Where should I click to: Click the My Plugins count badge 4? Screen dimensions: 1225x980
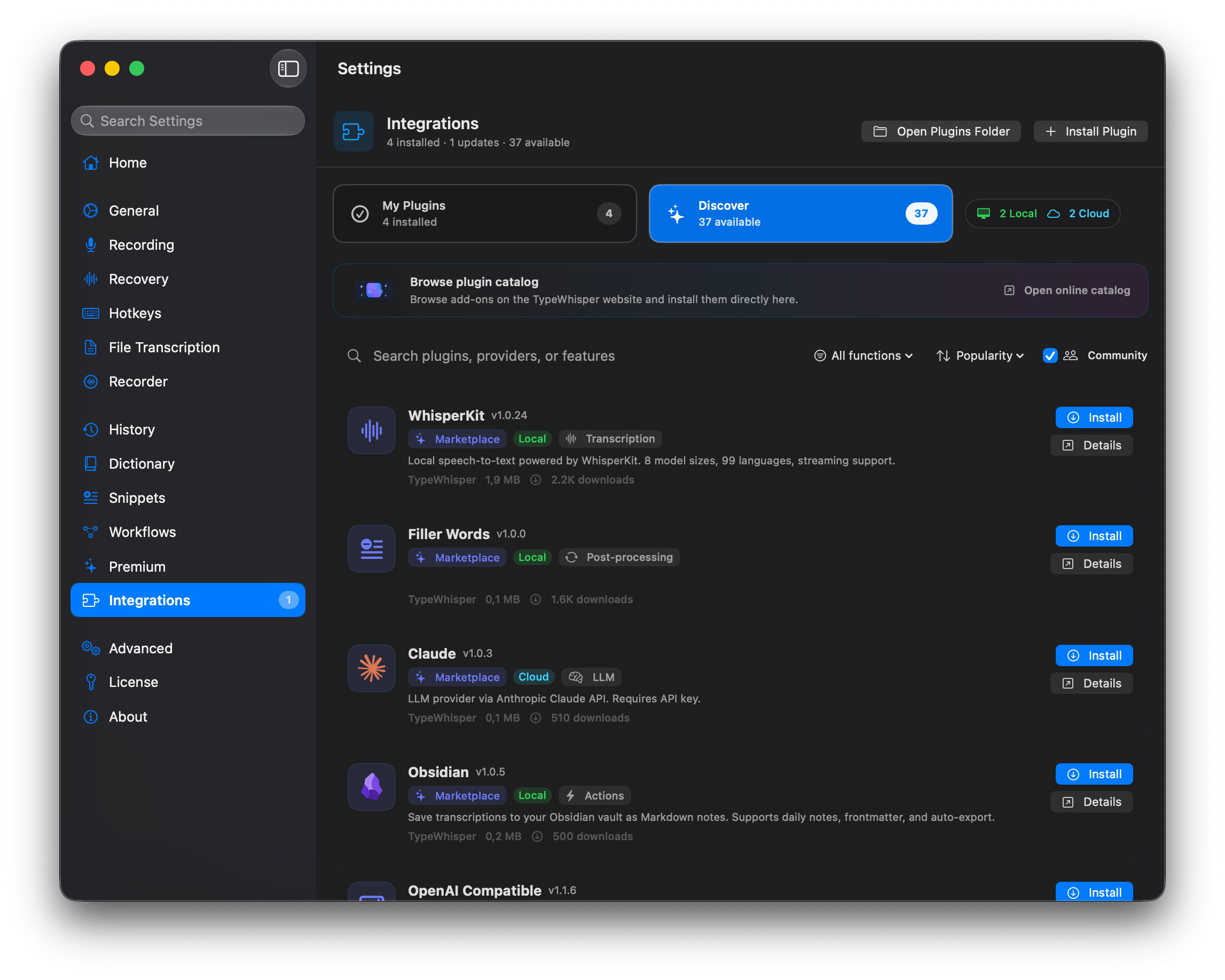coord(609,214)
